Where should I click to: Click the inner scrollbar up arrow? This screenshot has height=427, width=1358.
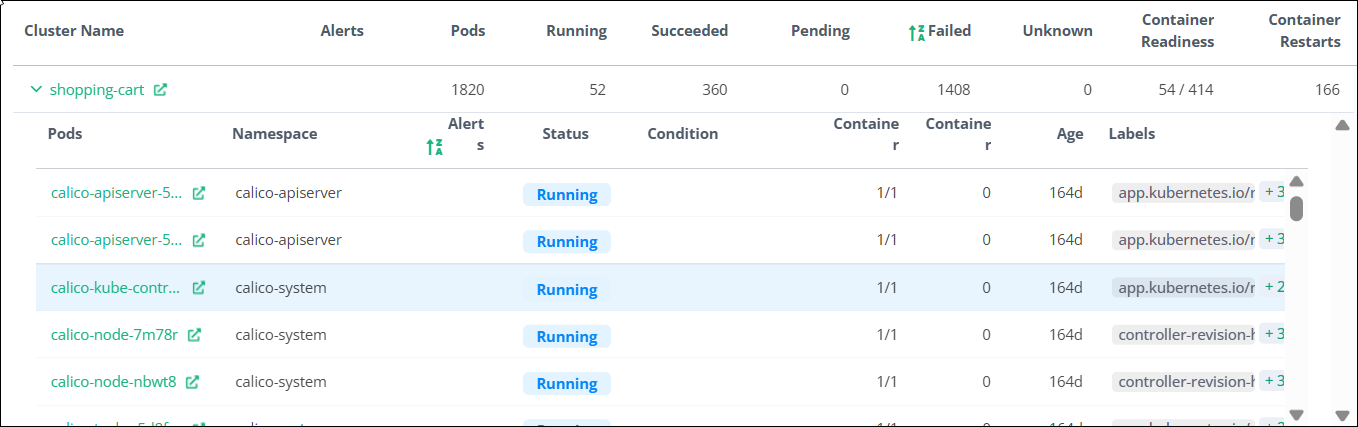(1296, 182)
